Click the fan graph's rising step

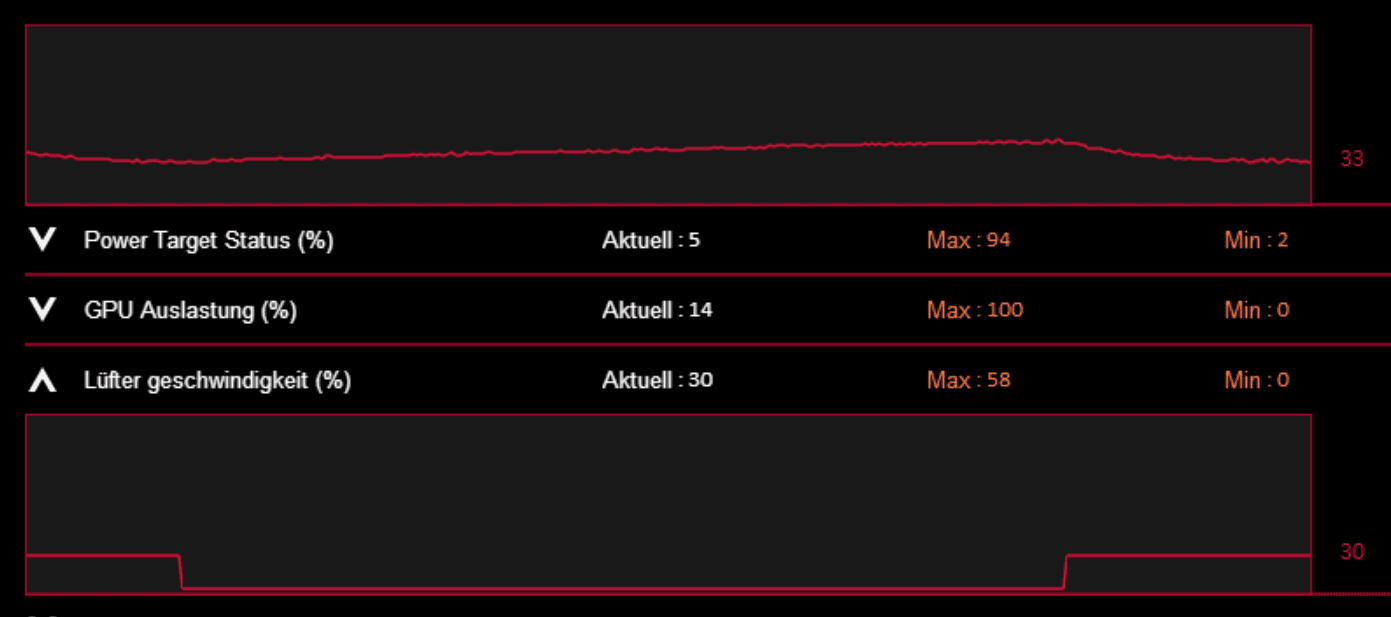click(x=1065, y=571)
